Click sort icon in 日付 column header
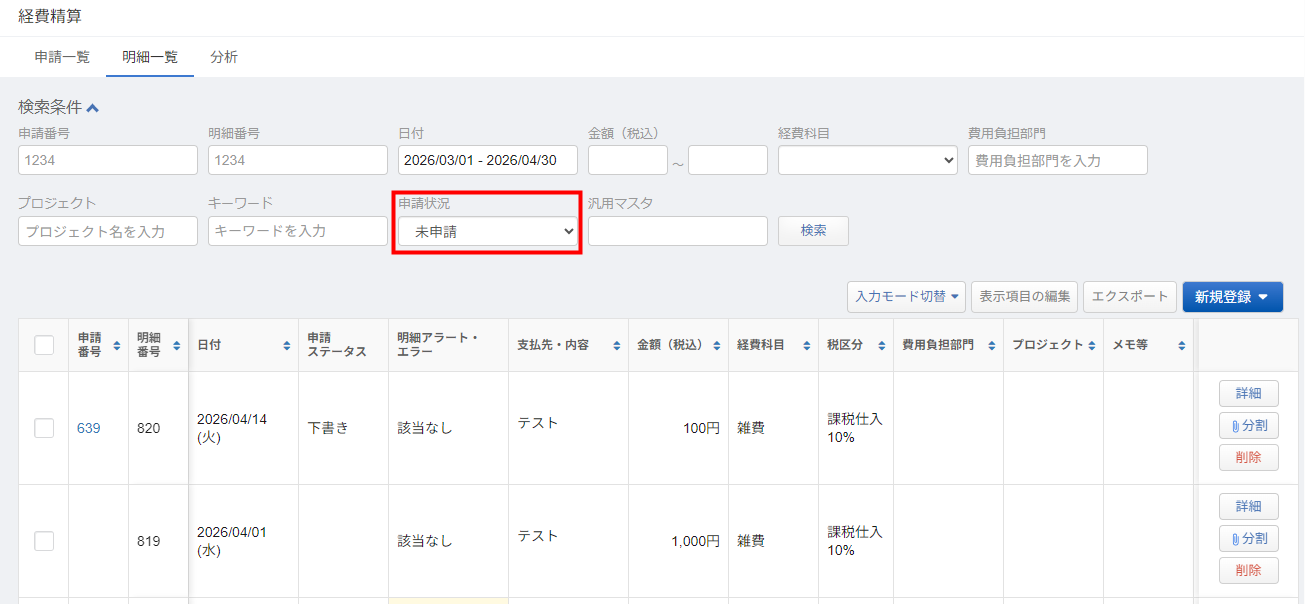 click(x=287, y=345)
